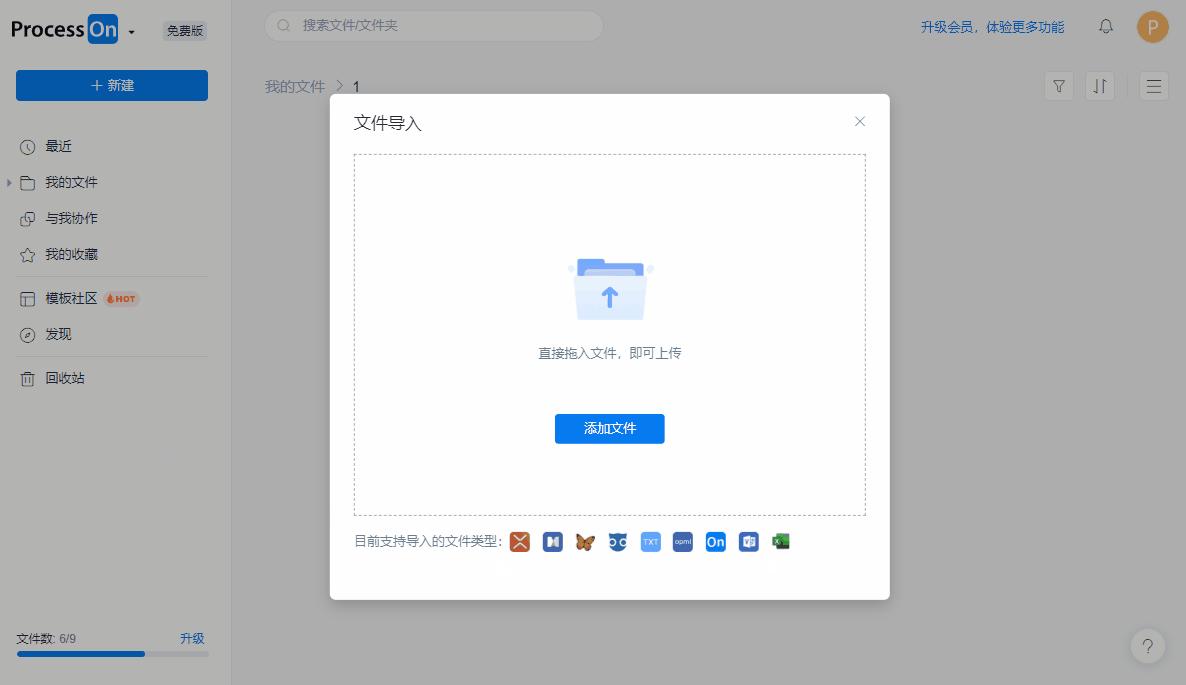Click the butterfly FreeMind file type icon
Viewport: 1186px width, 685px height.
coord(585,542)
